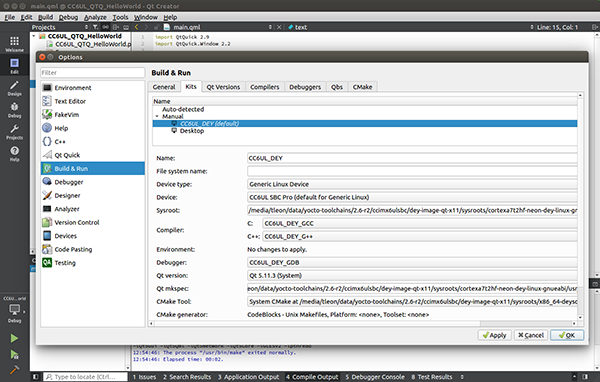The height and width of the screenshot is (382, 600).
Task: Select Devices options category
Action: click(x=93, y=236)
